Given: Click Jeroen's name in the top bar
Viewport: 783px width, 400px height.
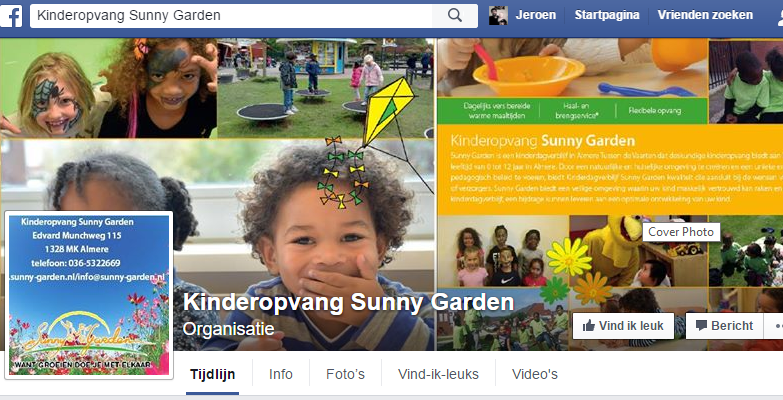Looking at the screenshot, I should [x=535, y=15].
